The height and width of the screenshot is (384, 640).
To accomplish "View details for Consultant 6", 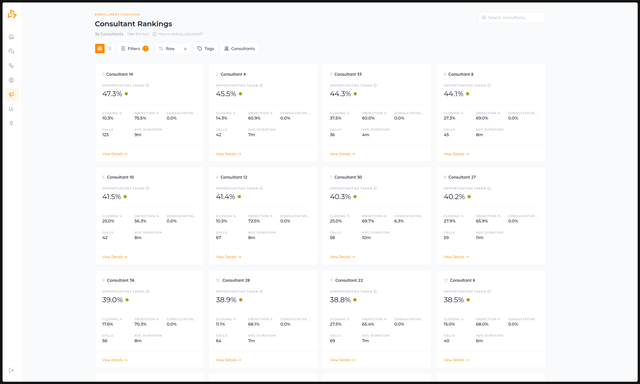I will coord(456,360).
